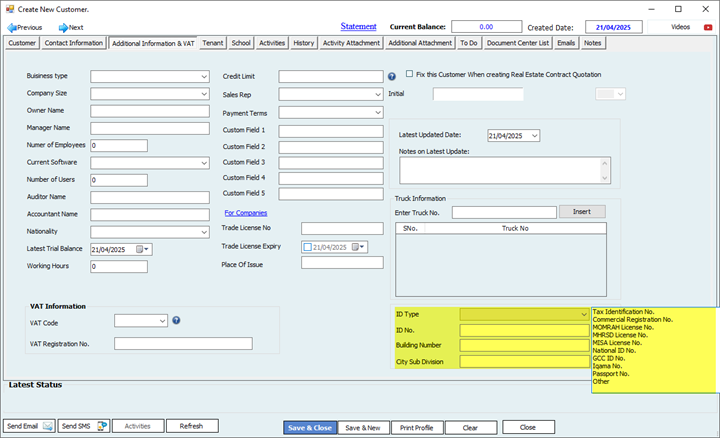Click the Save & Close button
Image resolution: width=720 pixels, height=438 pixels.
tap(310, 427)
